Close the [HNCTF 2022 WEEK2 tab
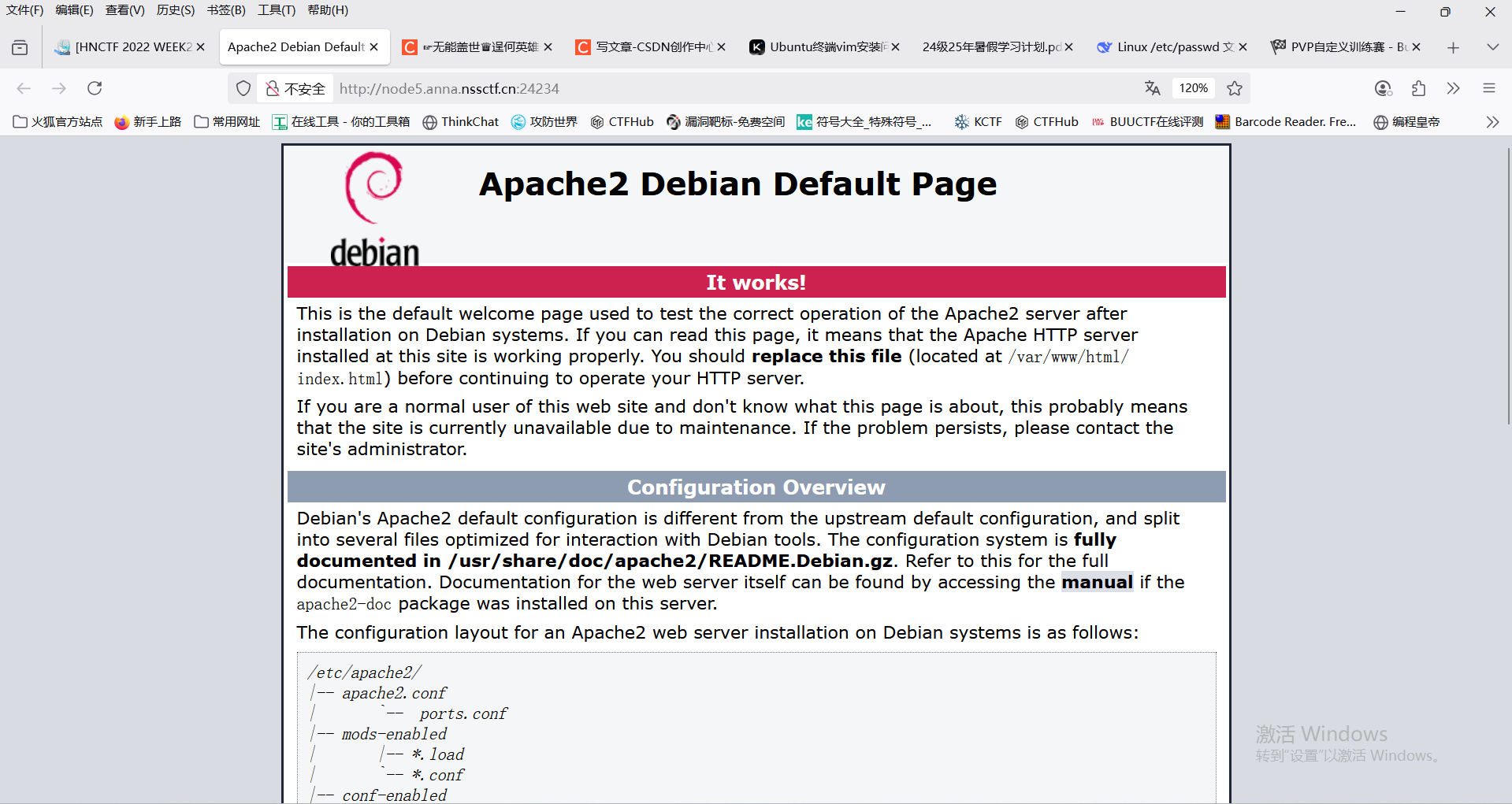The width and height of the screenshot is (1512, 804). 201,47
